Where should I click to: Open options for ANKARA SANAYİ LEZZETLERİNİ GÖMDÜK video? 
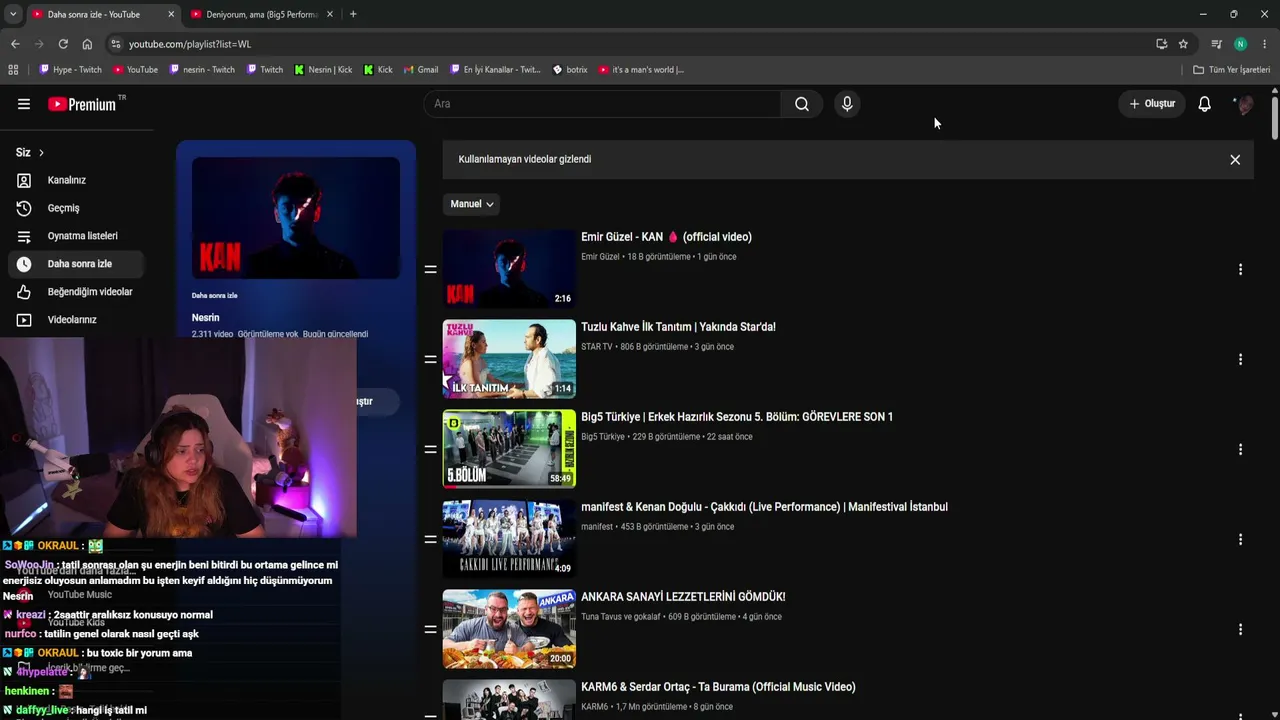tap(1240, 629)
